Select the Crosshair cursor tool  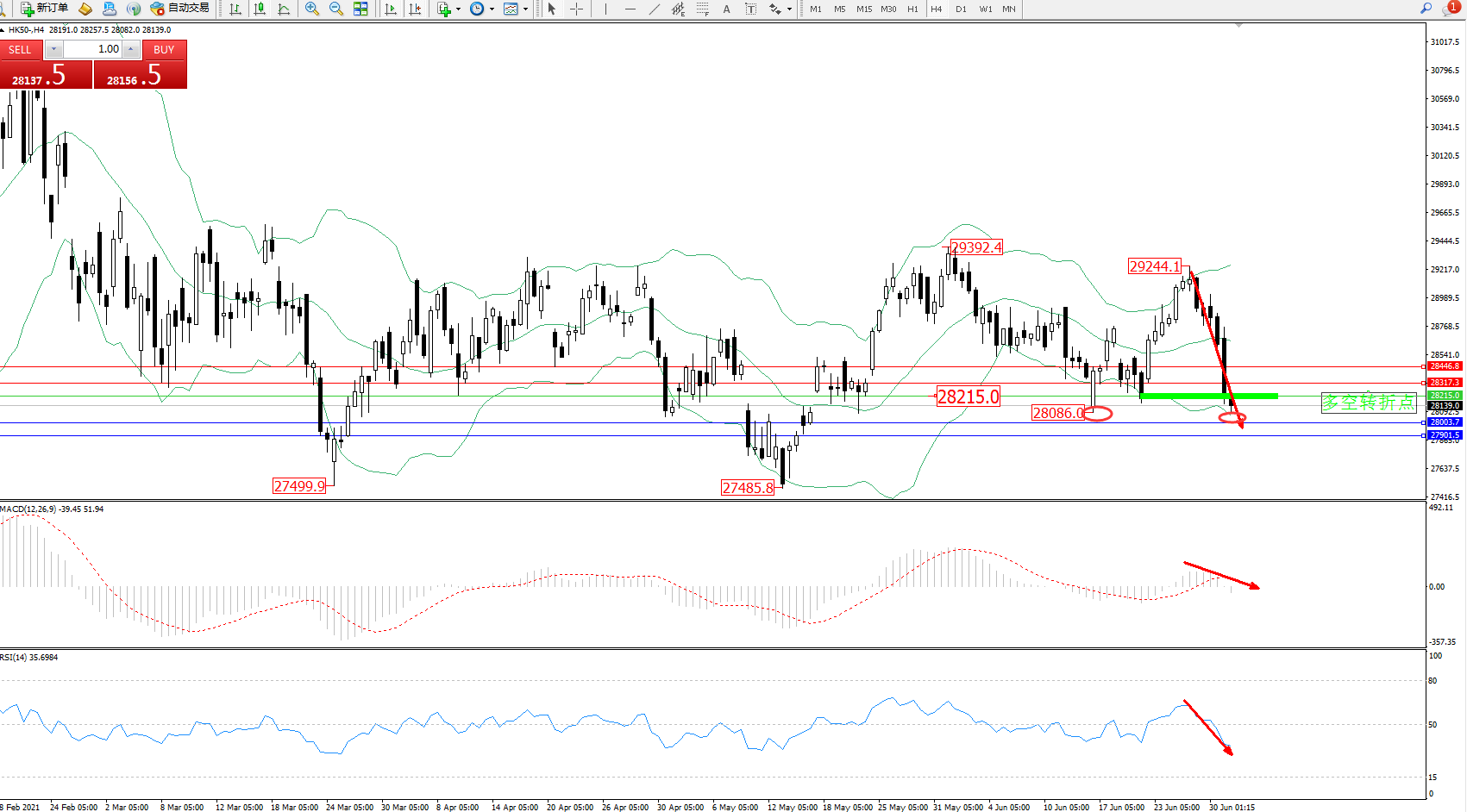click(576, 9)
